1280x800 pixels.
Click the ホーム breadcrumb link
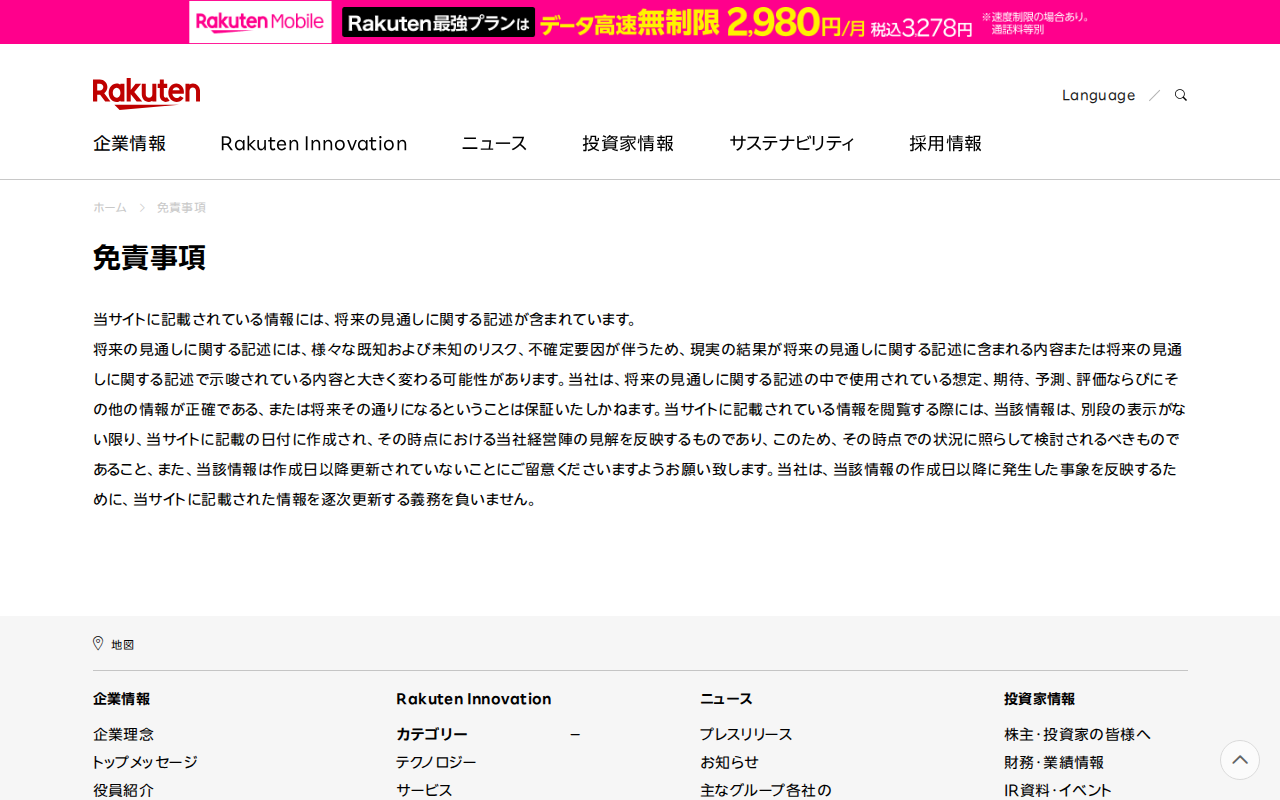coord(109,207)
